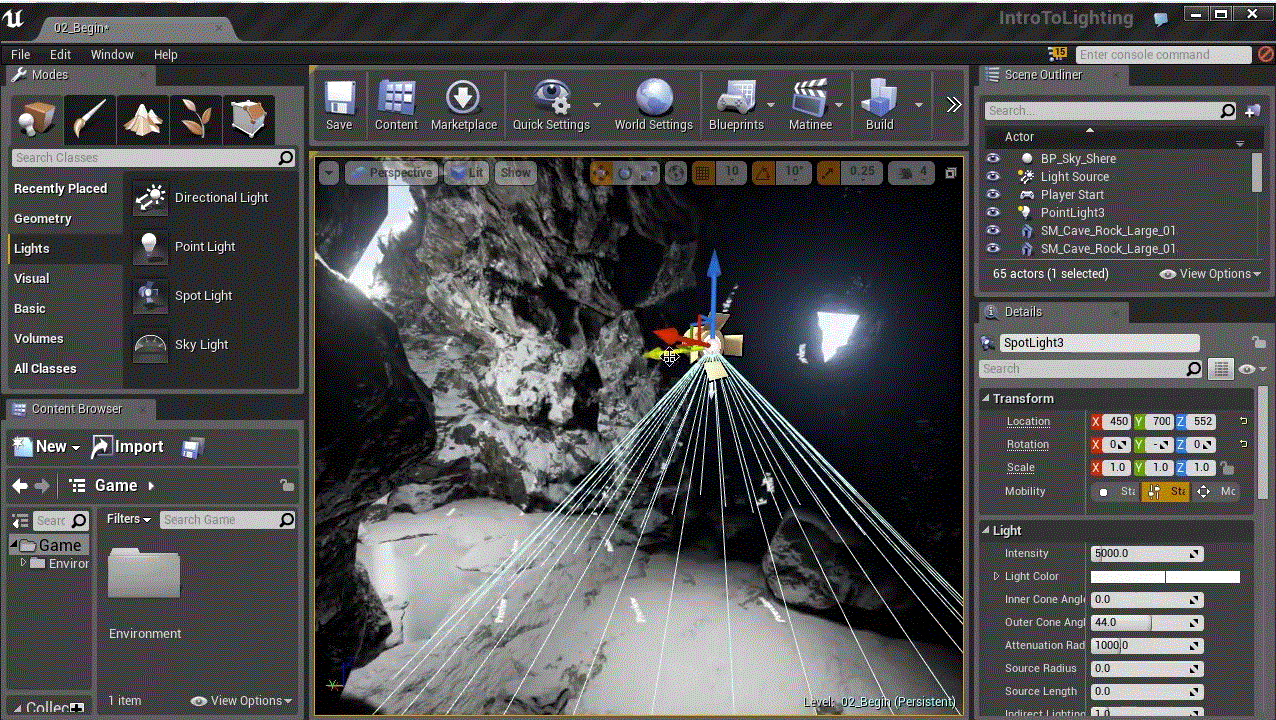
Task: Expand the toolbar overflow chevron
Action: [953, 105]
